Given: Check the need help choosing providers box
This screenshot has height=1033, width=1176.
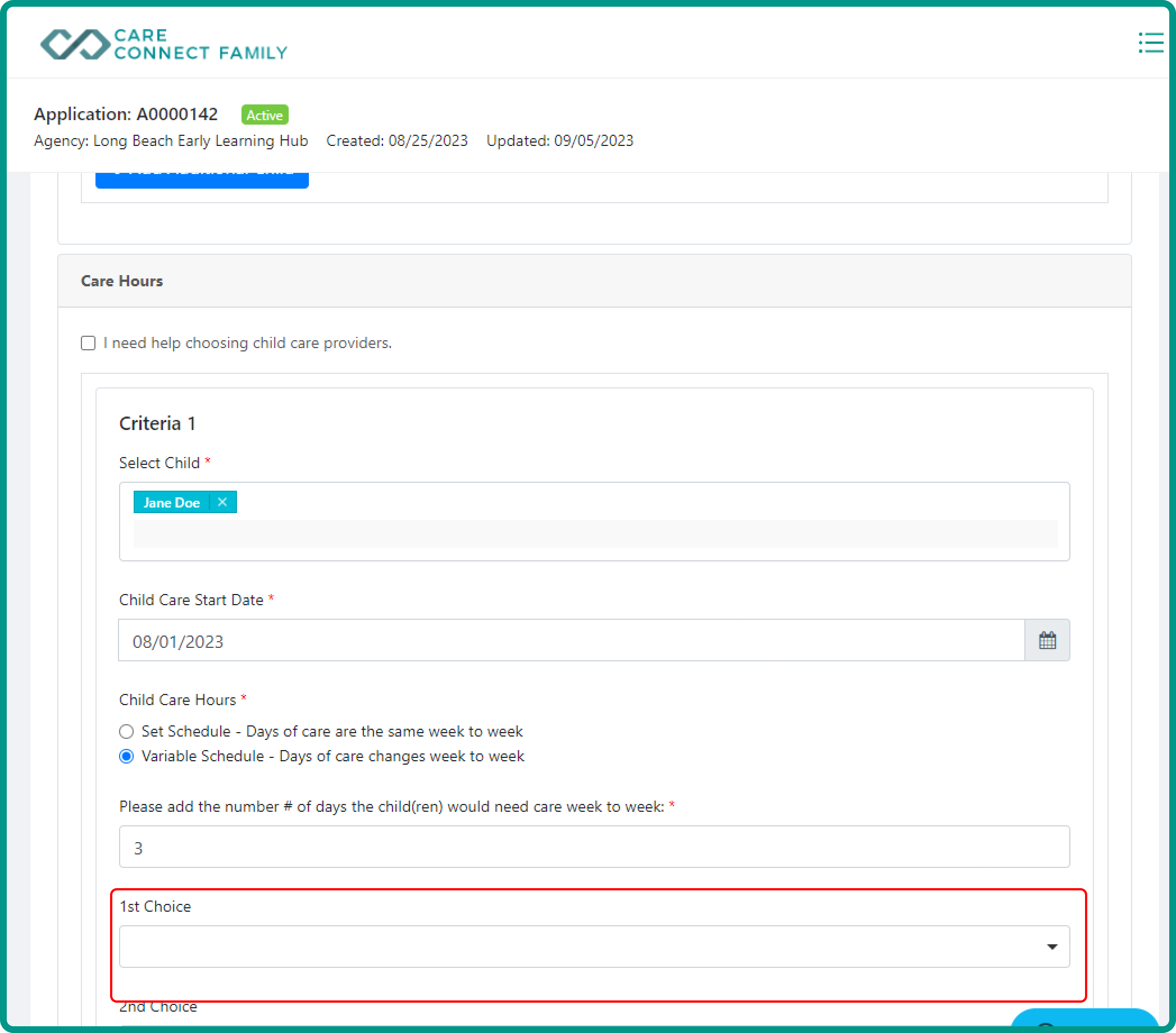Looking at the screenshot, I should pos(88,344).
